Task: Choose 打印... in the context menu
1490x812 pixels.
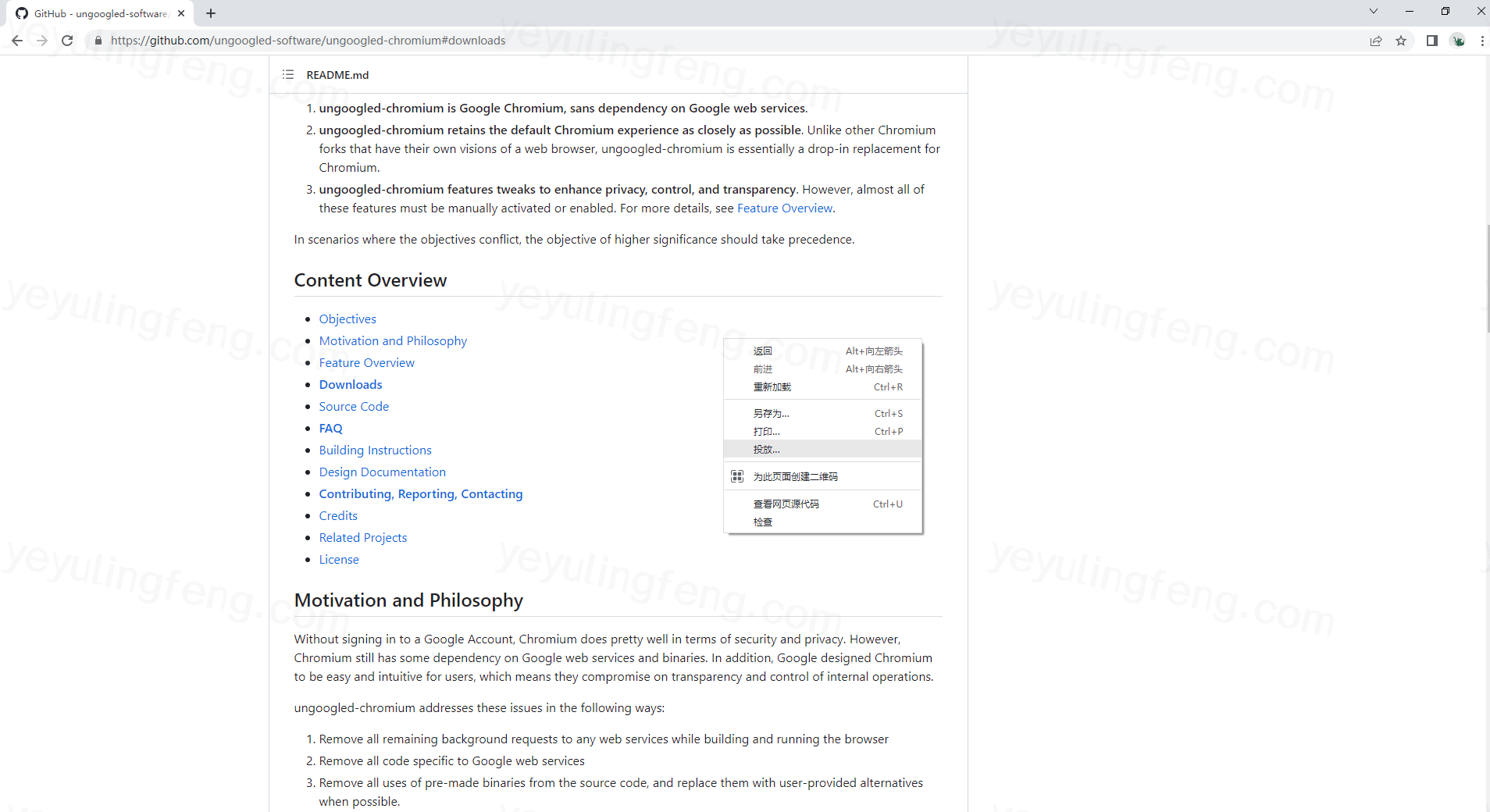Action: point(823,432)
